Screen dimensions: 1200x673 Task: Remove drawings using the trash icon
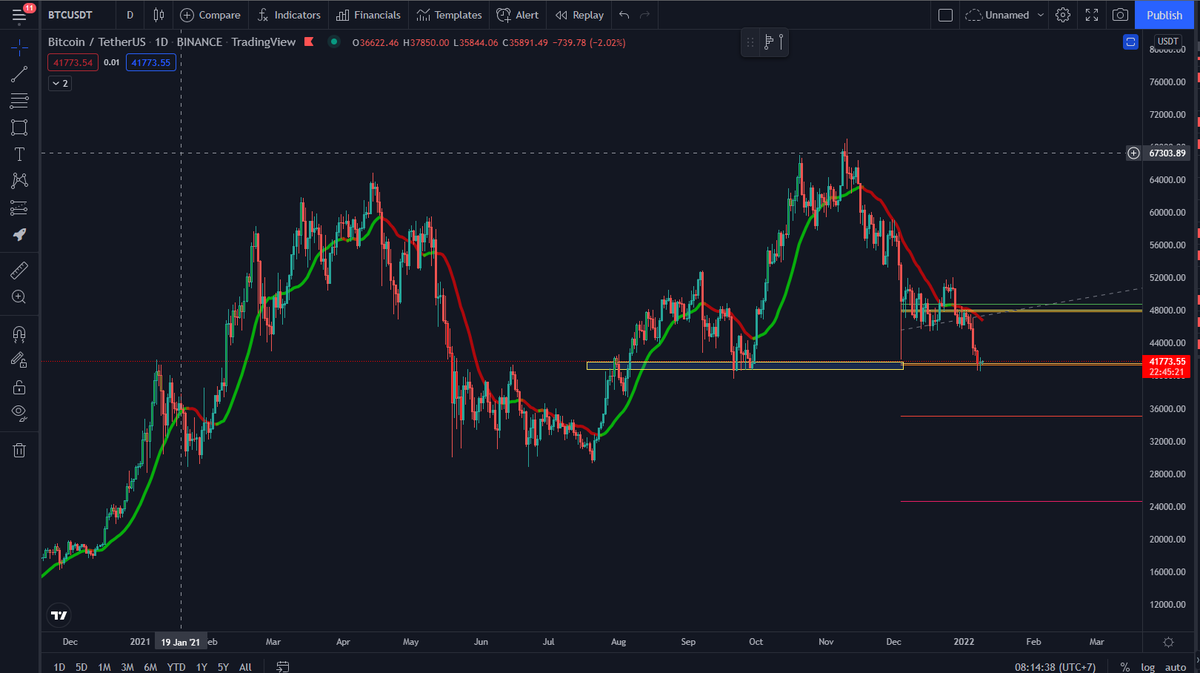[x=19, y=450]
